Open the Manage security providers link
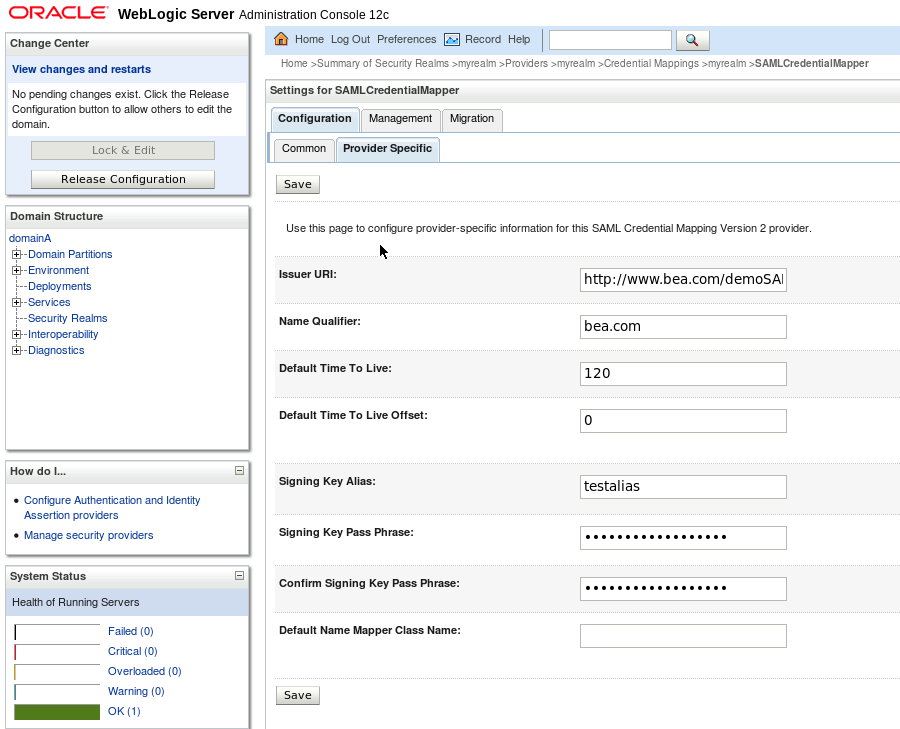The height and width of the screenshot is (729, 900). click(88, 535)
